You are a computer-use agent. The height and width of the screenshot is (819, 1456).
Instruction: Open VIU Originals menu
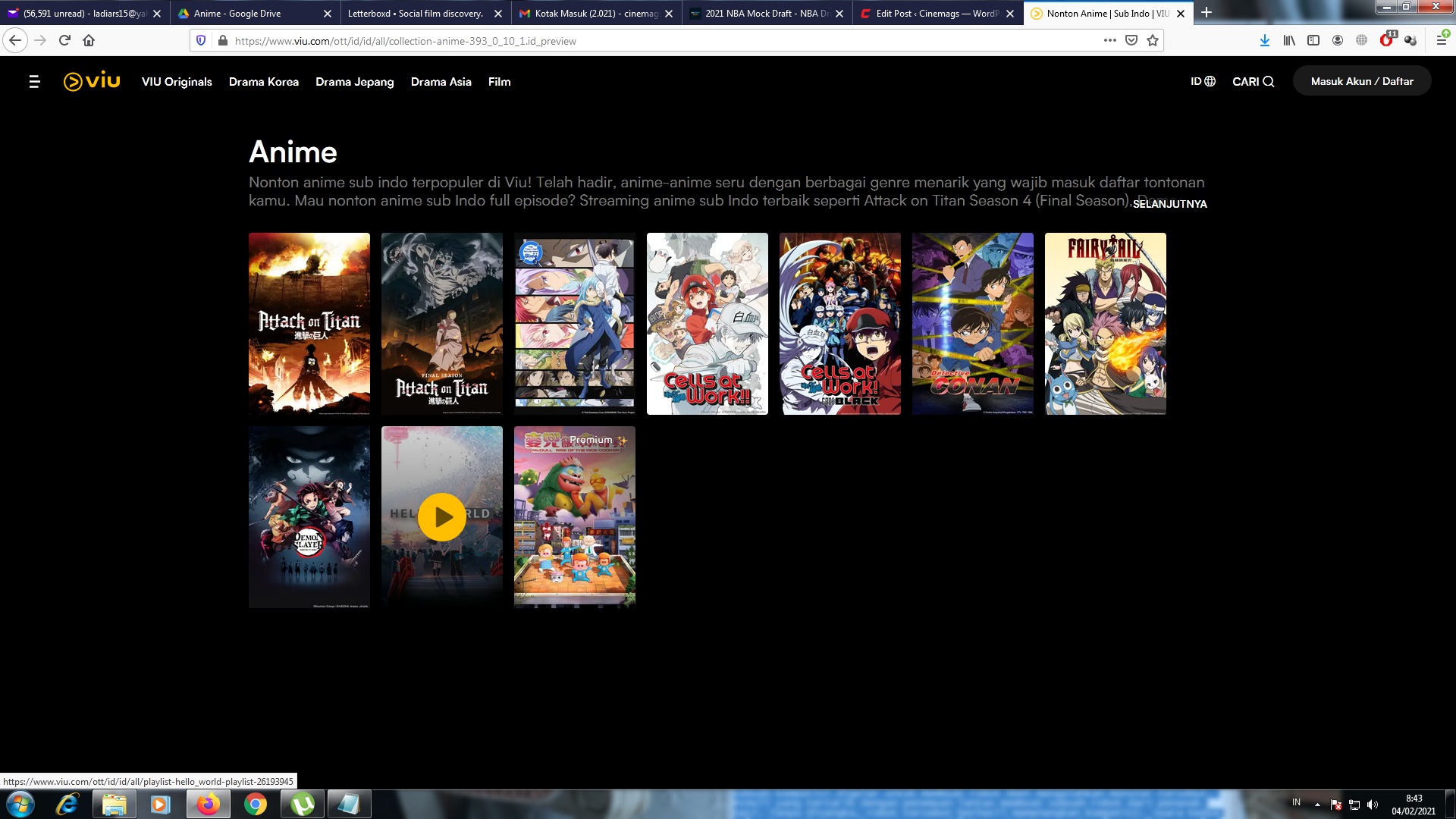177,81
